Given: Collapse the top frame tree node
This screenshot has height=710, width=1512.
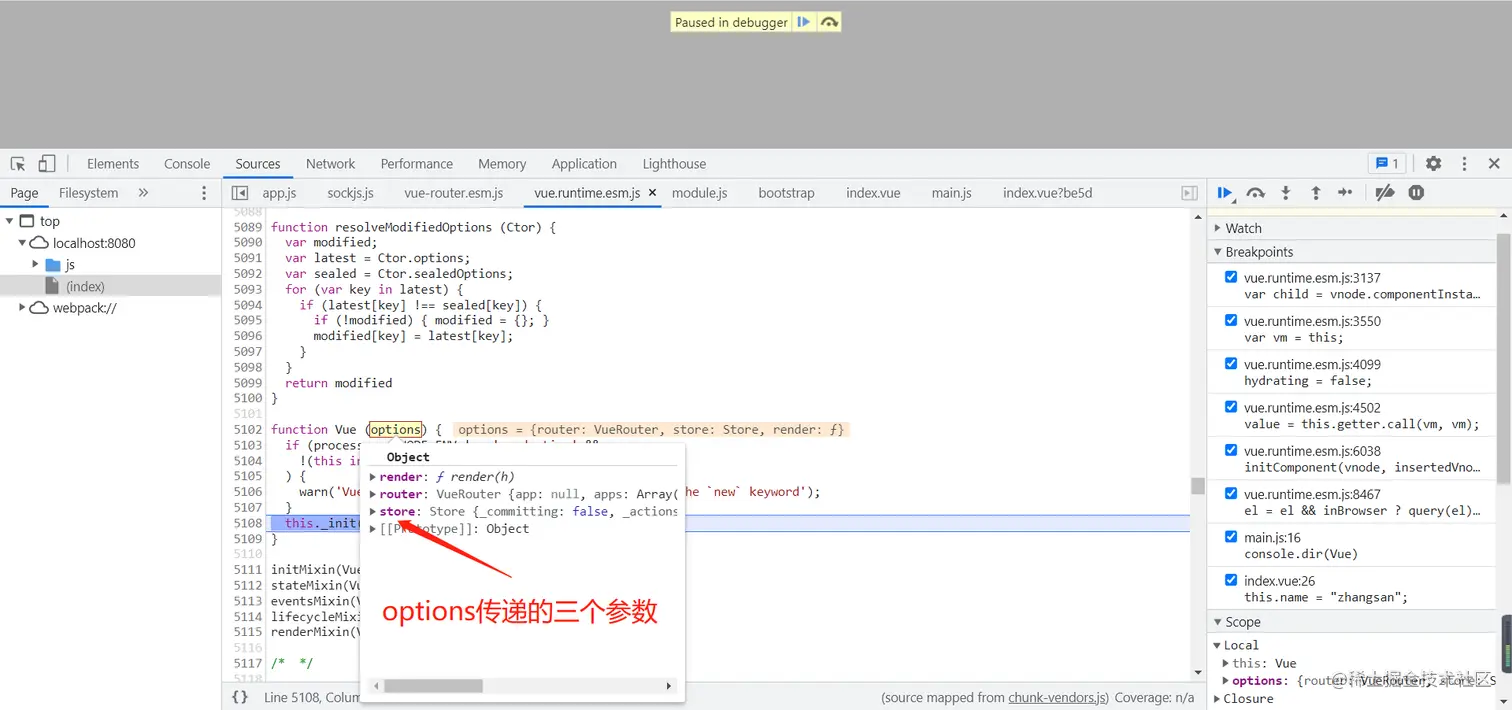Looking at the screenshot, I should click(9, 221).
